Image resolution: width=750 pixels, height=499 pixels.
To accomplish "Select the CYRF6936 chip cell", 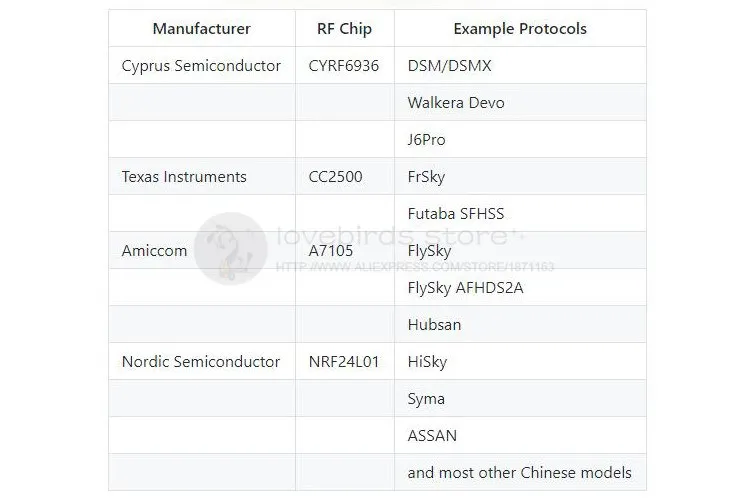I will point(344,65).
